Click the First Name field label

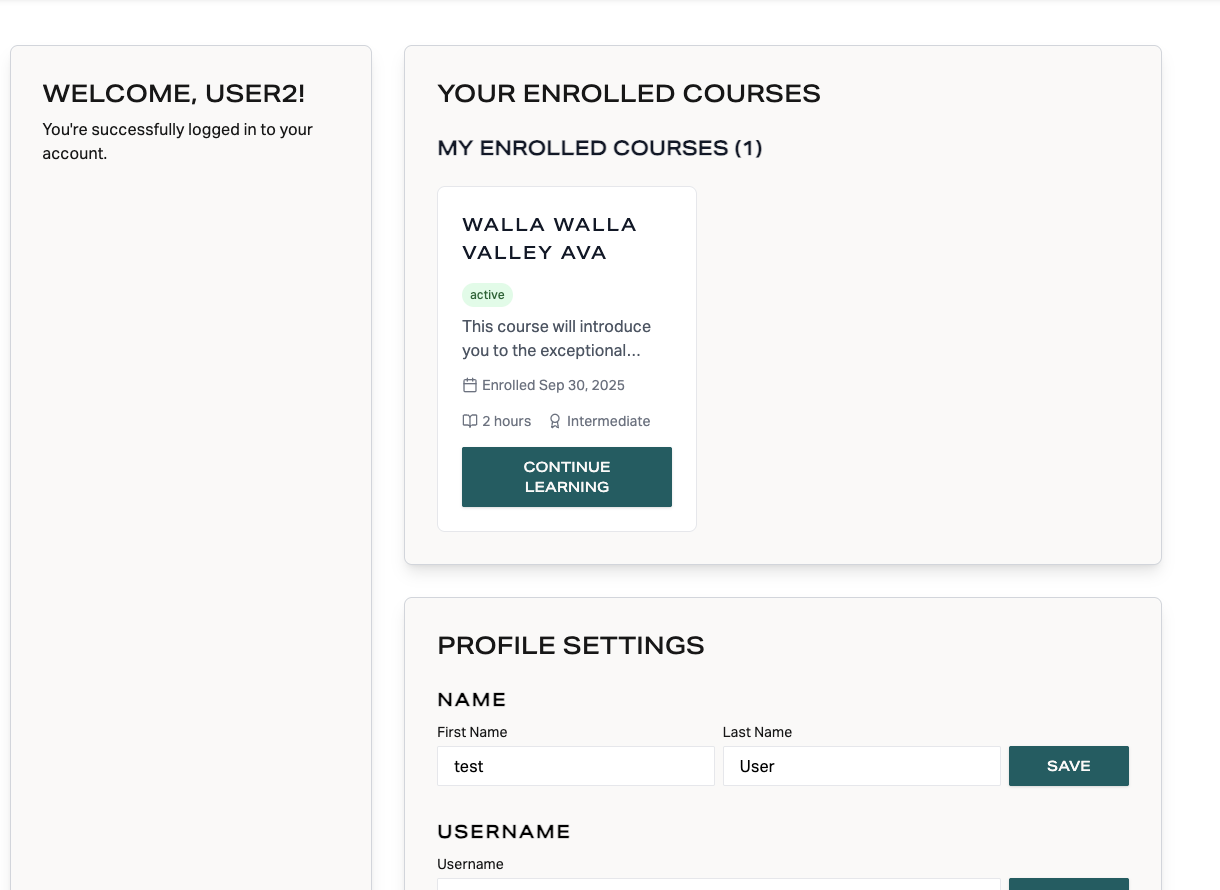[472, 732]
